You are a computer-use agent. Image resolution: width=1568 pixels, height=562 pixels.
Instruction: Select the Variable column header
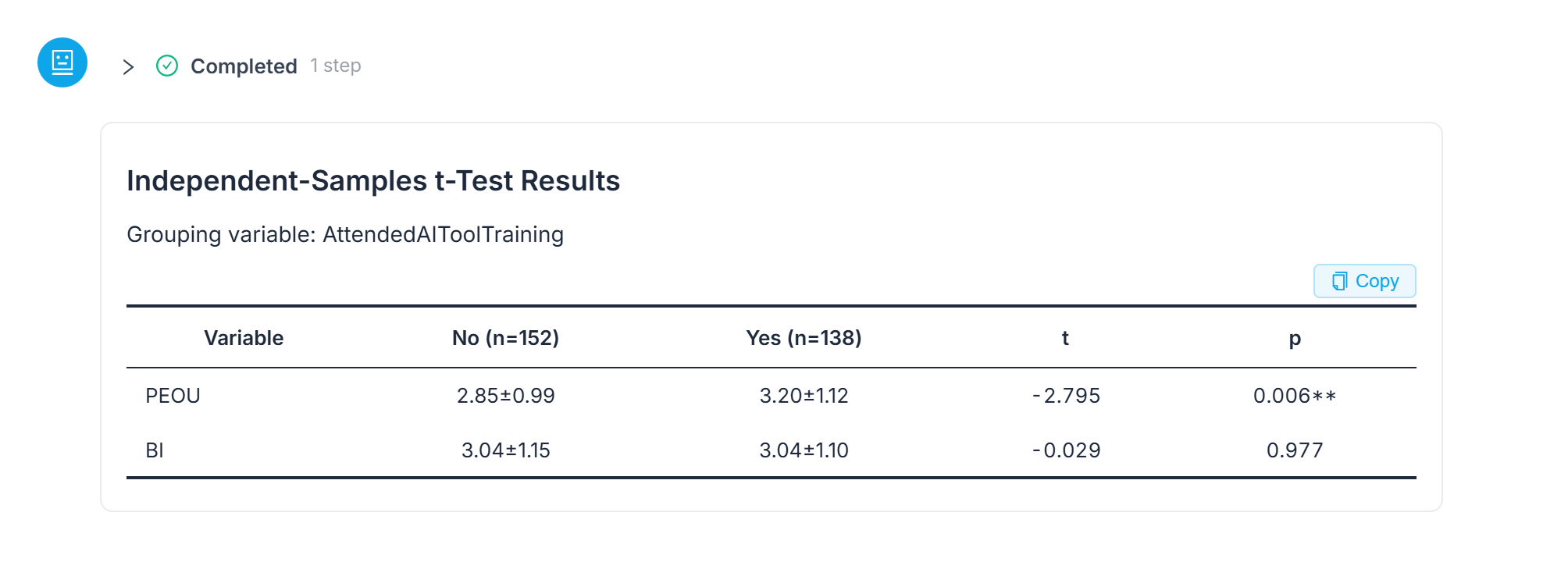244,338
